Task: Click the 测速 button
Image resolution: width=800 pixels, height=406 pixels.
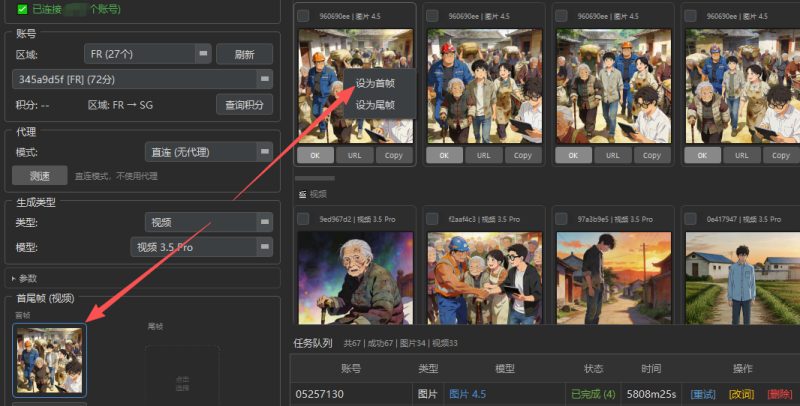Action: coord(40,176)
